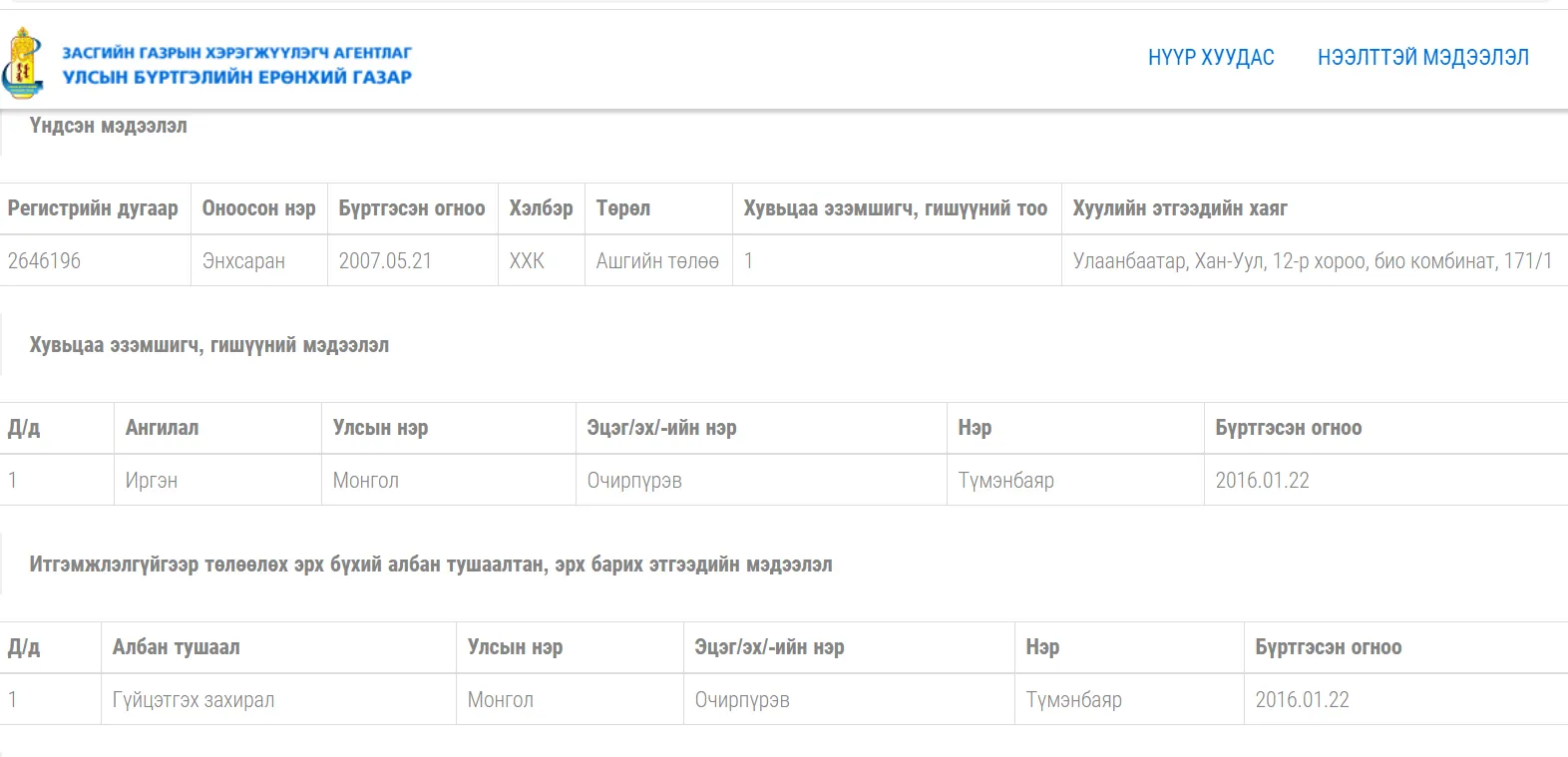1568x757 pixels.
Task: Open the НҮҮР ХУУДАС menu item
Action: coord(1211,58)
